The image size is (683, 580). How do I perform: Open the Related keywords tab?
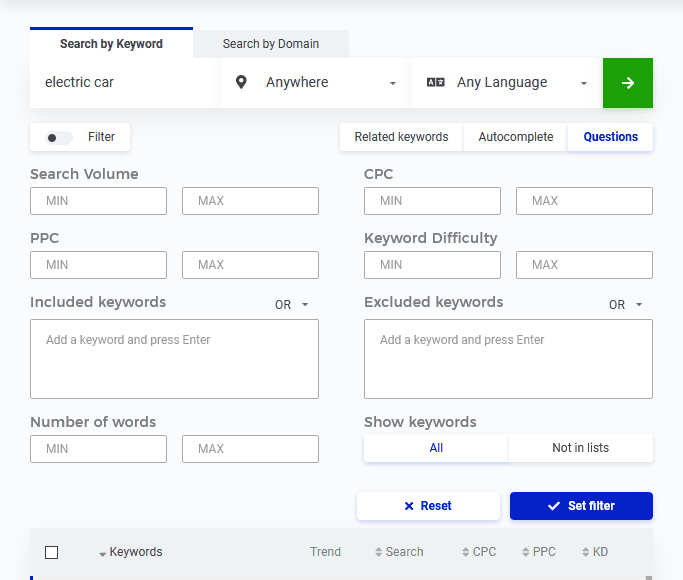point(401,137)
